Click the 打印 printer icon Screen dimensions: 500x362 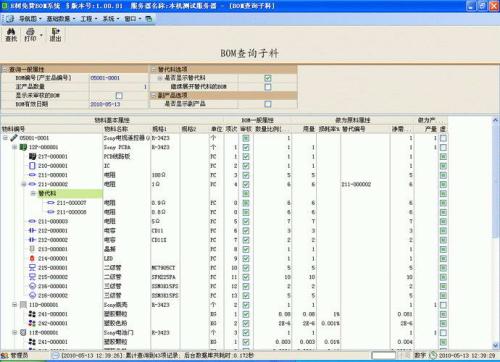[x=30, y=31]
